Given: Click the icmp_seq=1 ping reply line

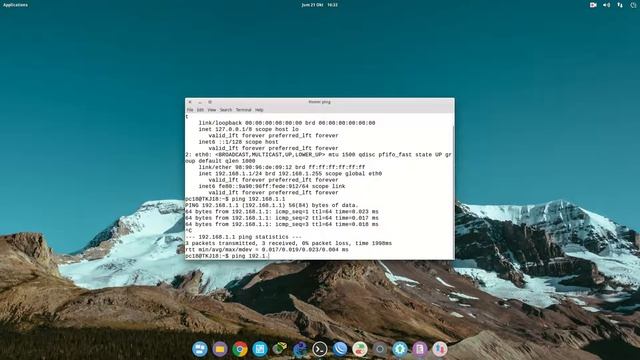Looking at the screenshot, I should coord(282,211).
